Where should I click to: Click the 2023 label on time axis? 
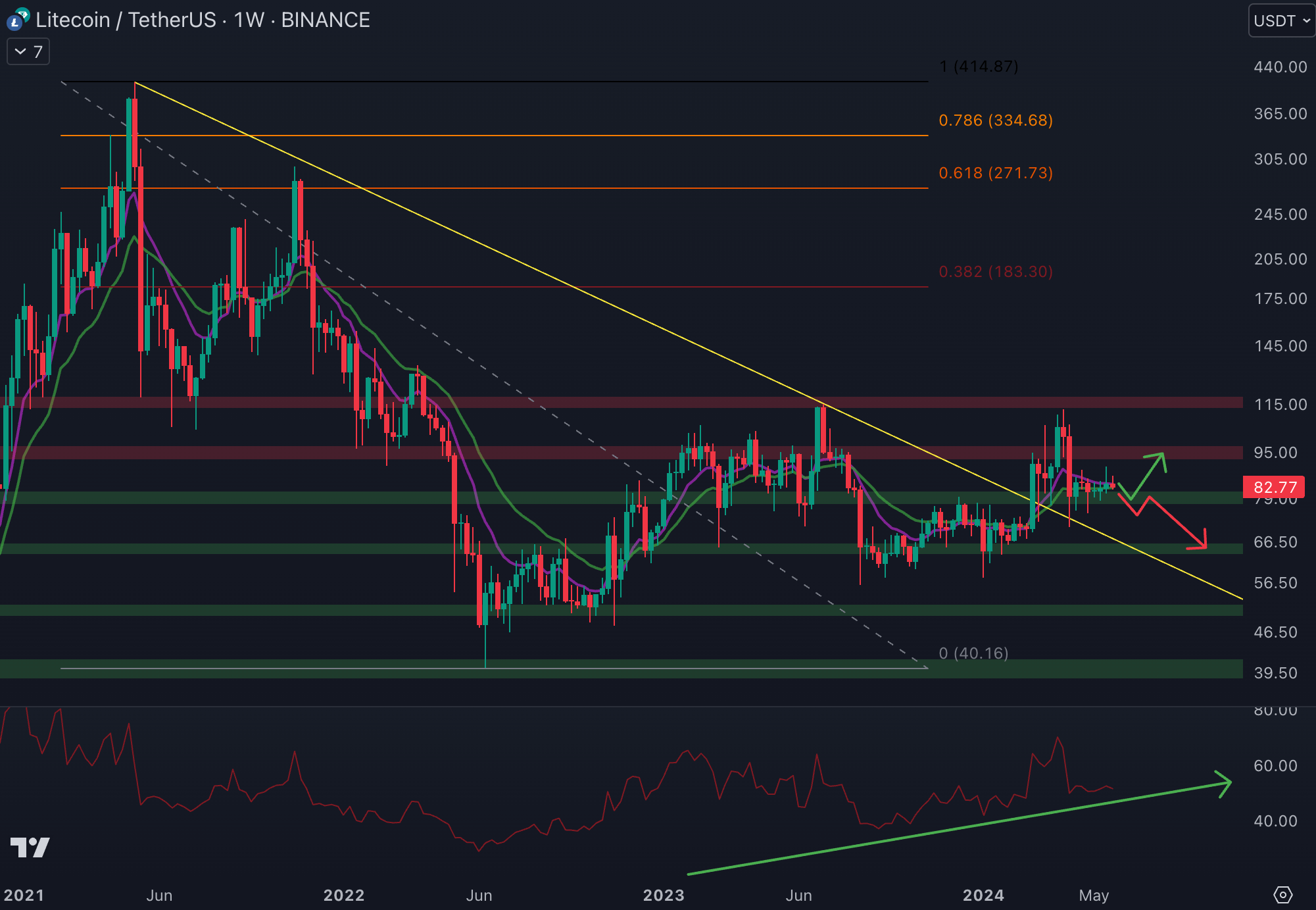(663, 896)
